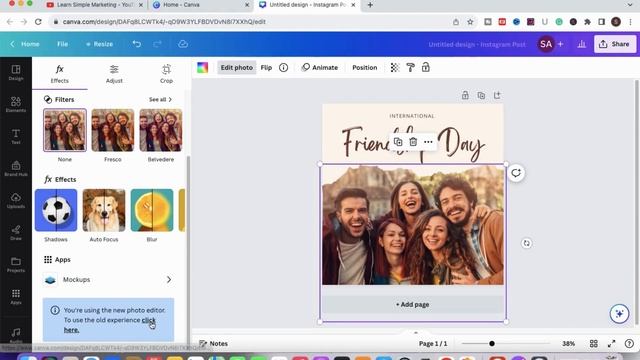Open the File menu
The height and width of the screenshot is (360, 640).
(x=62, y=44)
